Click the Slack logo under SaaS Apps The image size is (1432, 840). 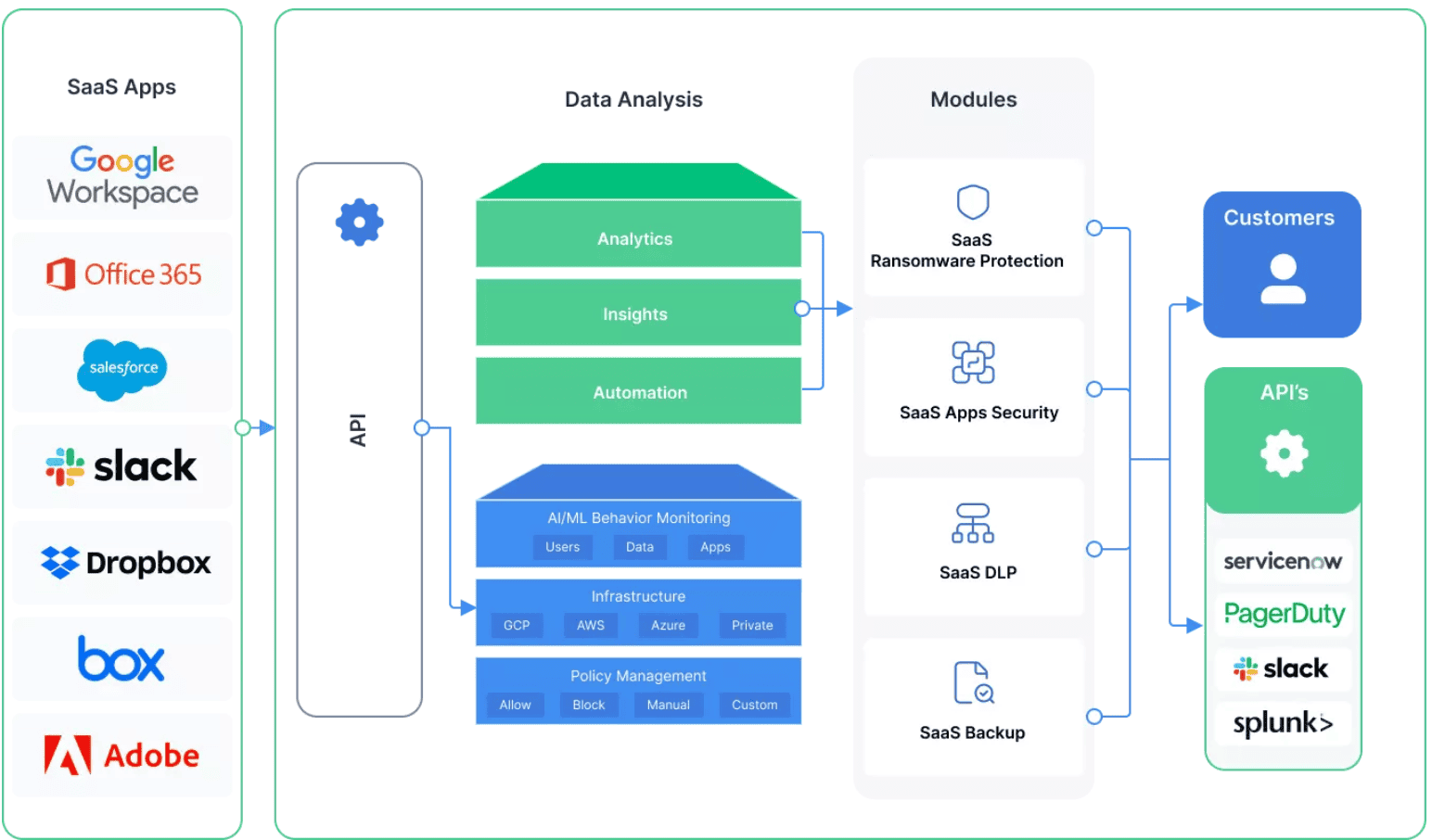[x=121, y=466]
